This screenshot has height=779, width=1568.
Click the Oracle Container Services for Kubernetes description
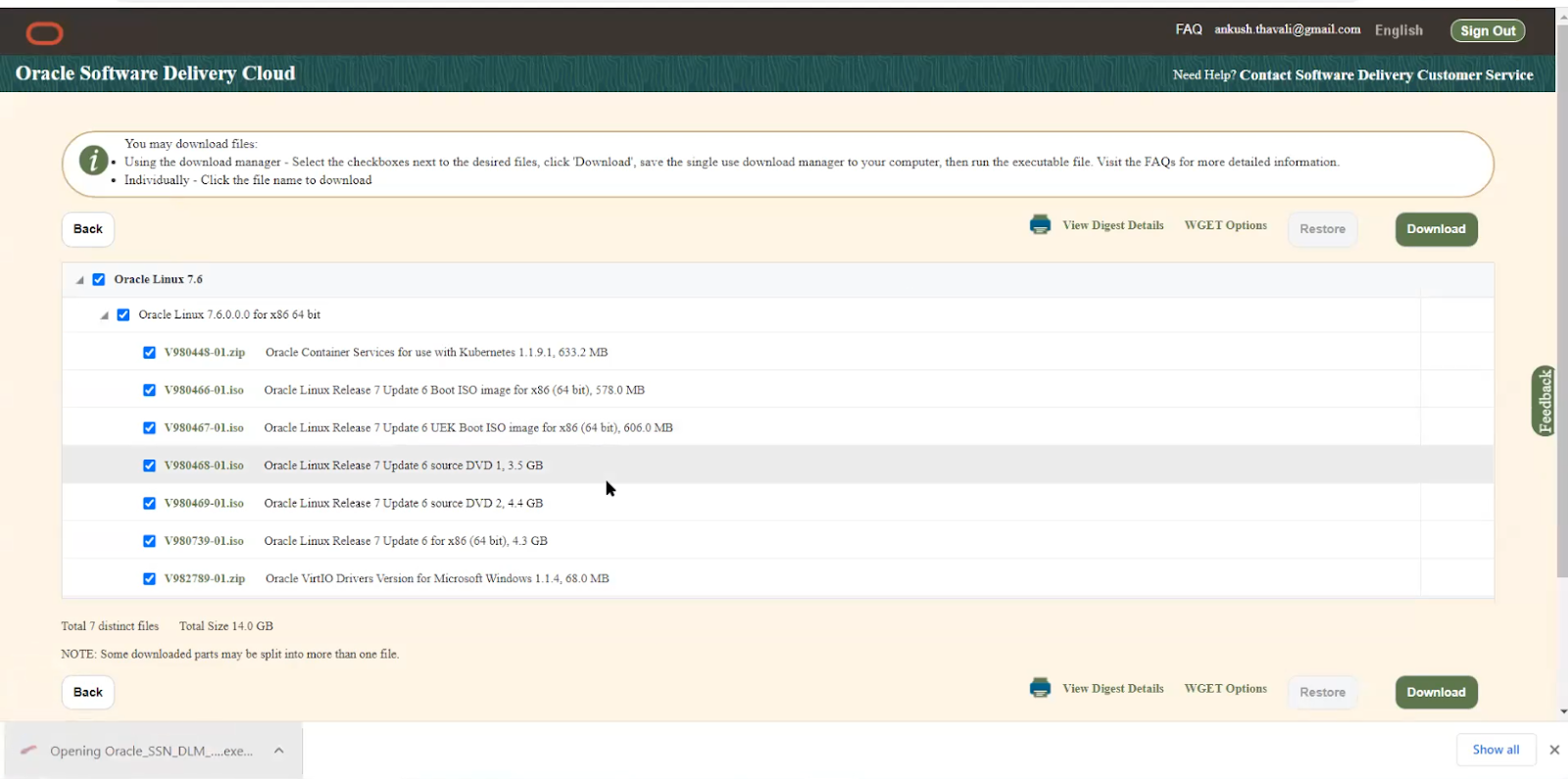tap(436, 353)
